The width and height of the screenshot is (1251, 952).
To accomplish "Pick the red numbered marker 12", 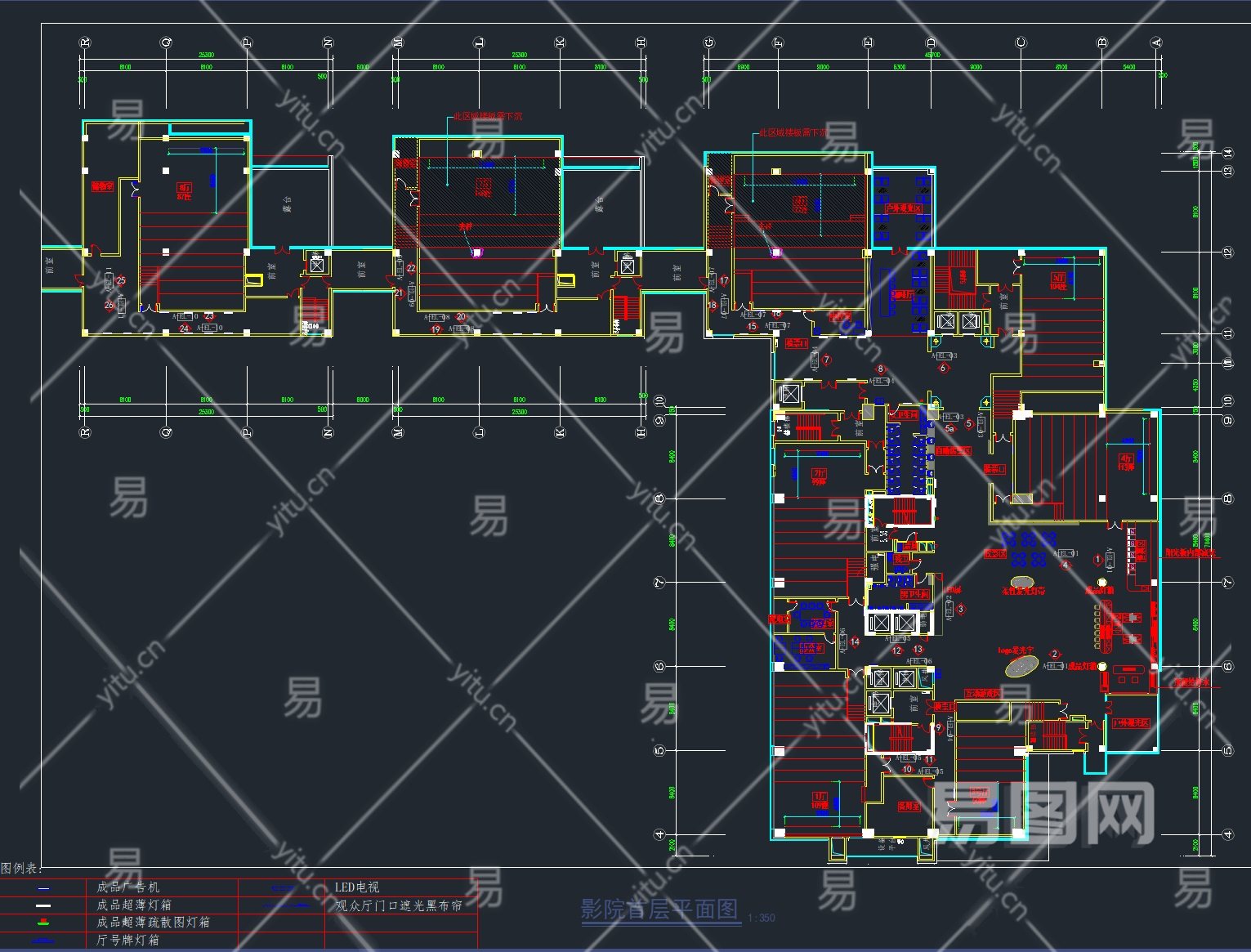I will tap(896, 650).
